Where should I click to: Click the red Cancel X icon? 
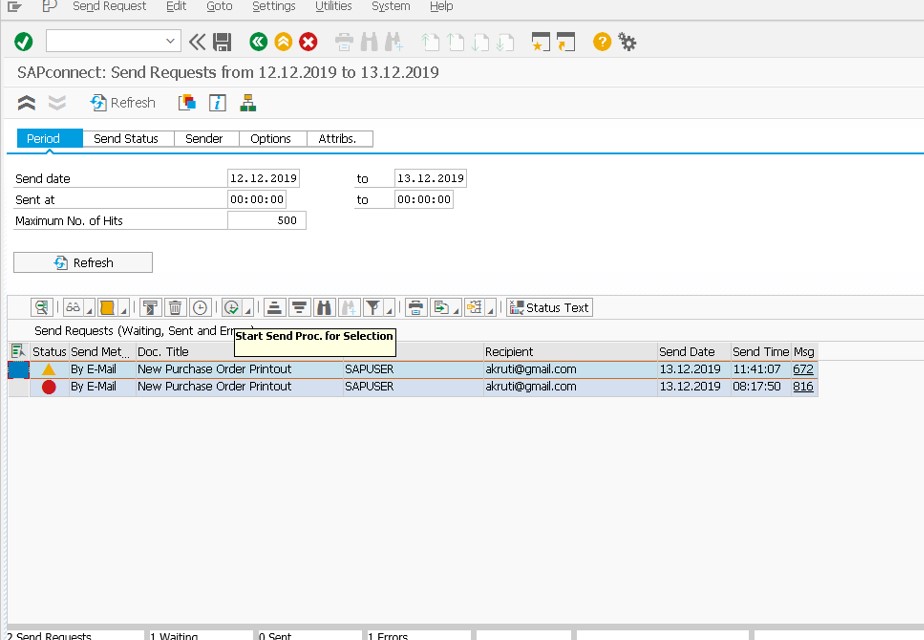pos(308,42)
